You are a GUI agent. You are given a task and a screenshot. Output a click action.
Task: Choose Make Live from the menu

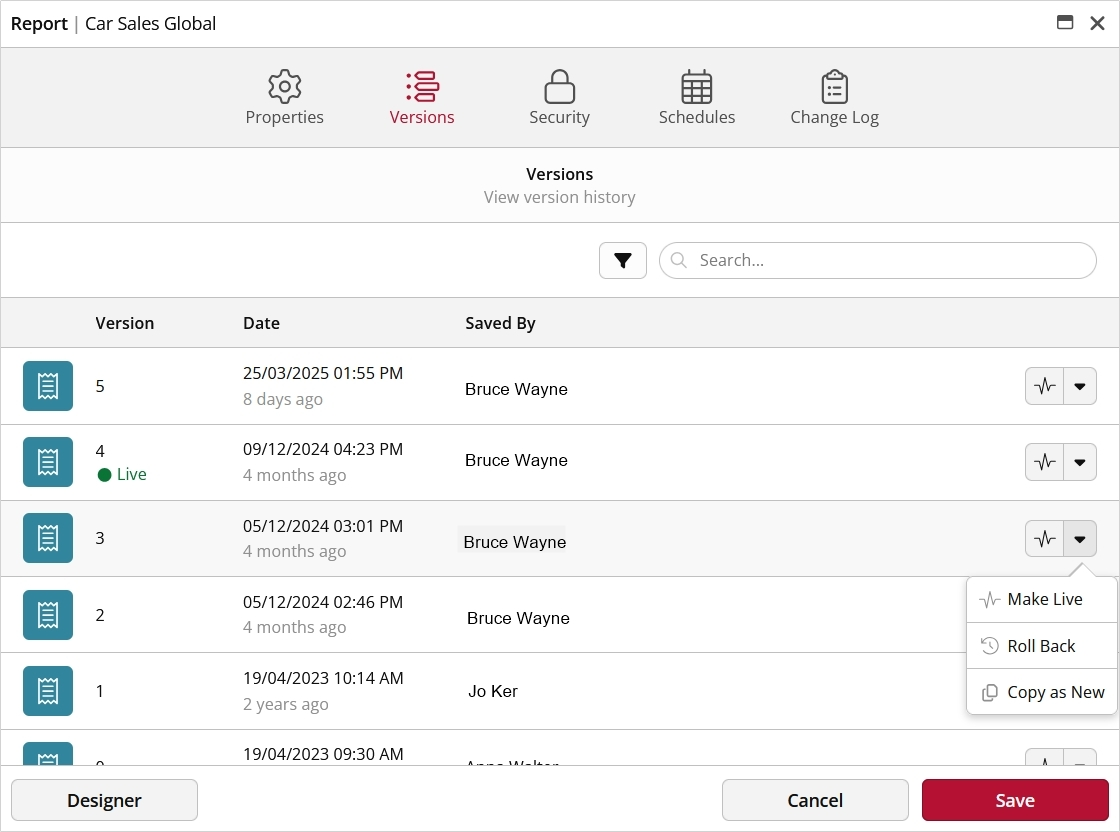pyautogui.click(x=1041, y=599)
